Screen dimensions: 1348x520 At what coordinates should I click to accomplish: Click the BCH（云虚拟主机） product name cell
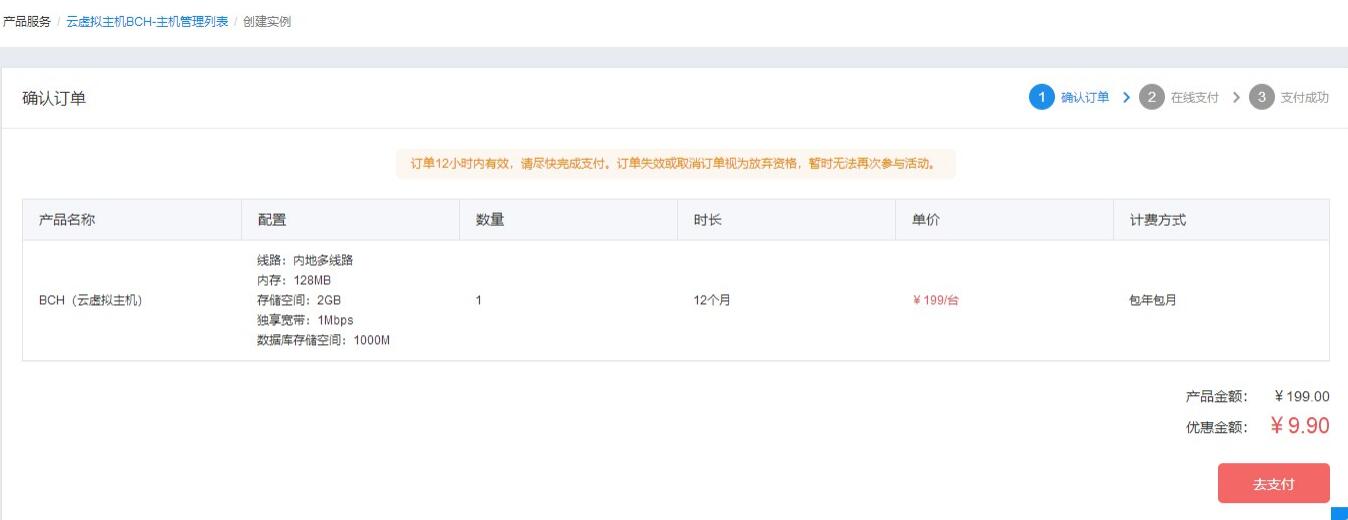pos(90,300)
